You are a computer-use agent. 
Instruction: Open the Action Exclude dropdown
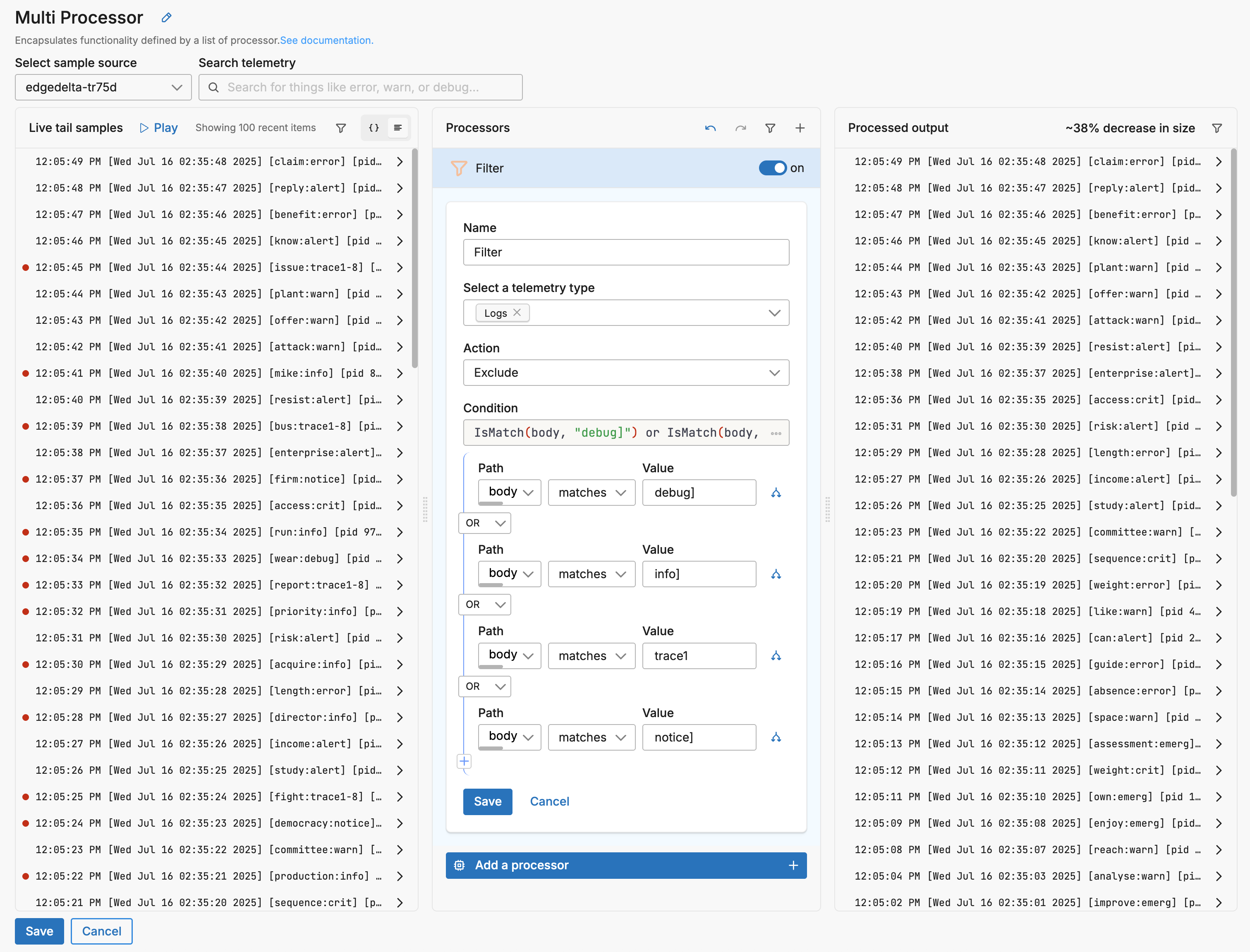(x=625, y=373)
